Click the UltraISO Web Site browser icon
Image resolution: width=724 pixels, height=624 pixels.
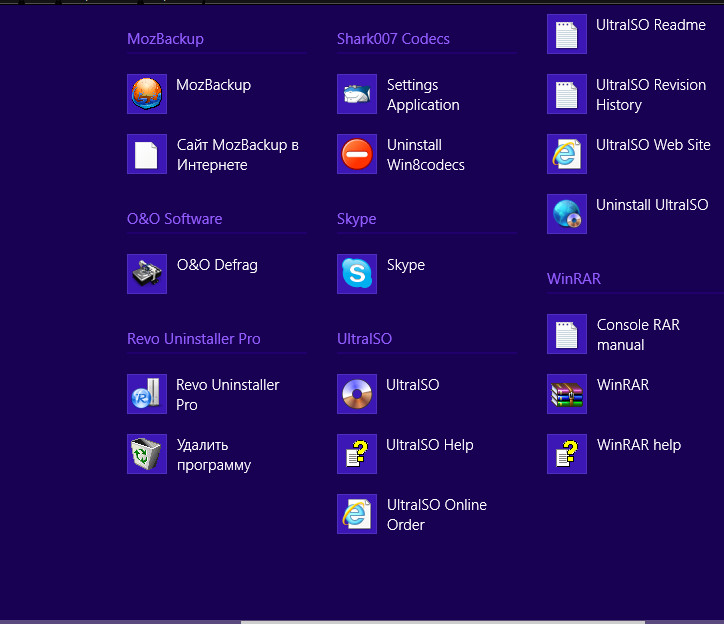coord(567,154)
